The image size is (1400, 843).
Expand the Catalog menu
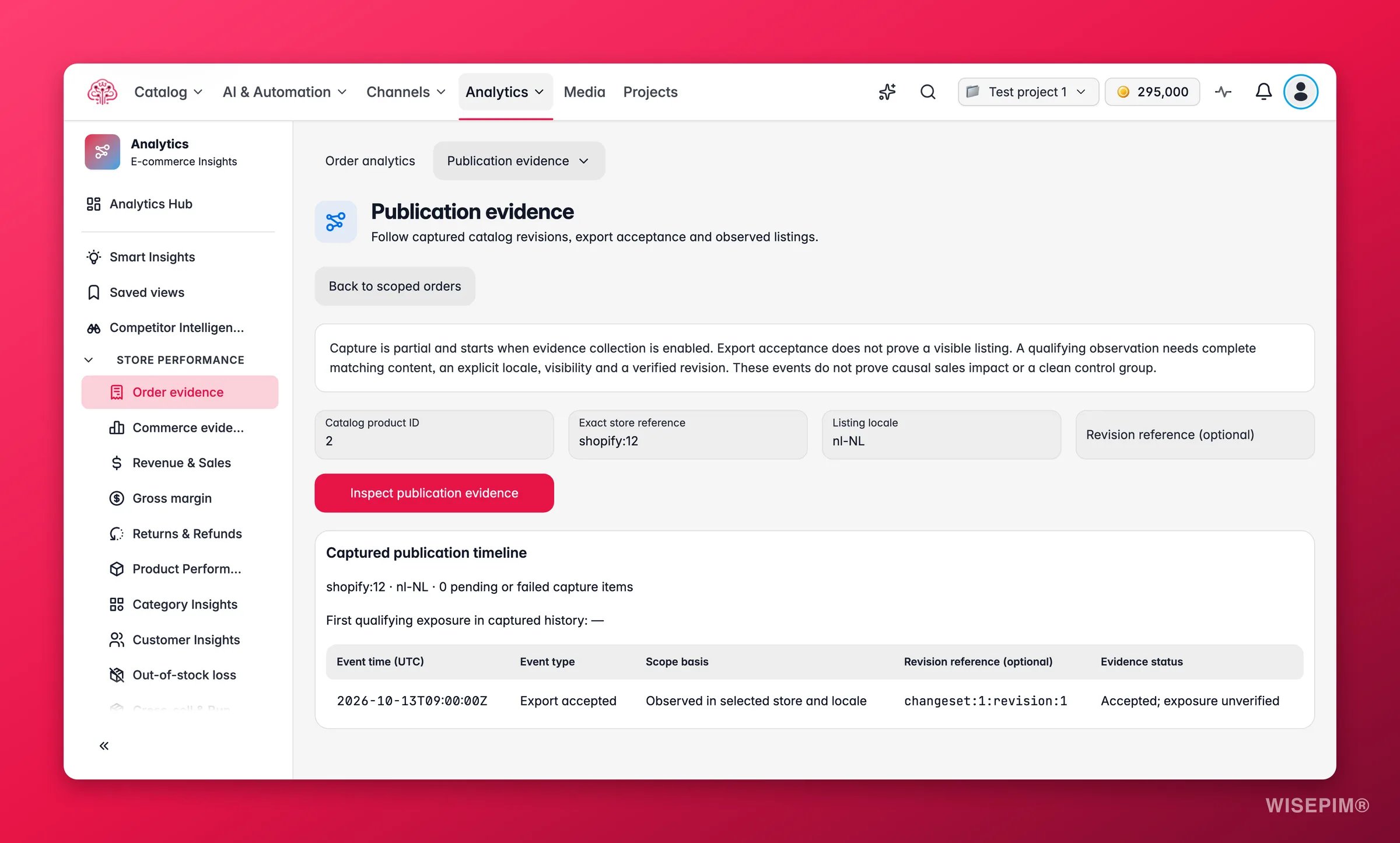[x=169, y=92]
